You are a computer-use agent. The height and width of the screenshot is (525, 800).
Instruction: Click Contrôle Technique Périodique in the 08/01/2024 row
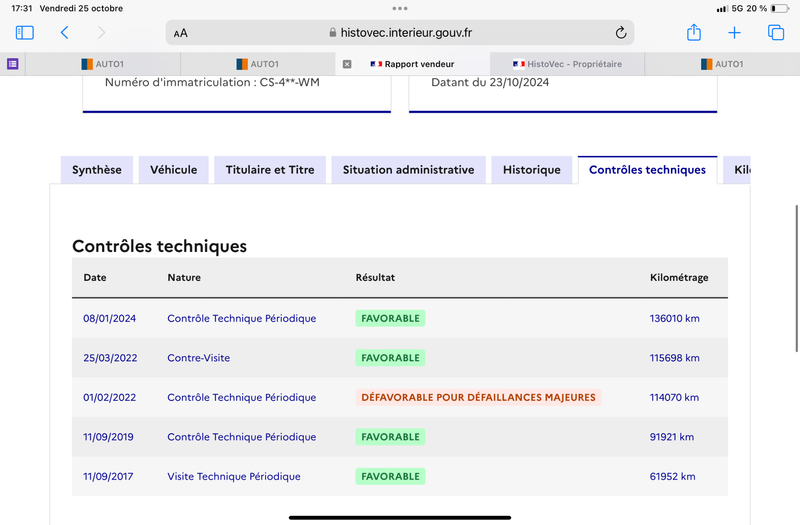(x=242, y=318)
